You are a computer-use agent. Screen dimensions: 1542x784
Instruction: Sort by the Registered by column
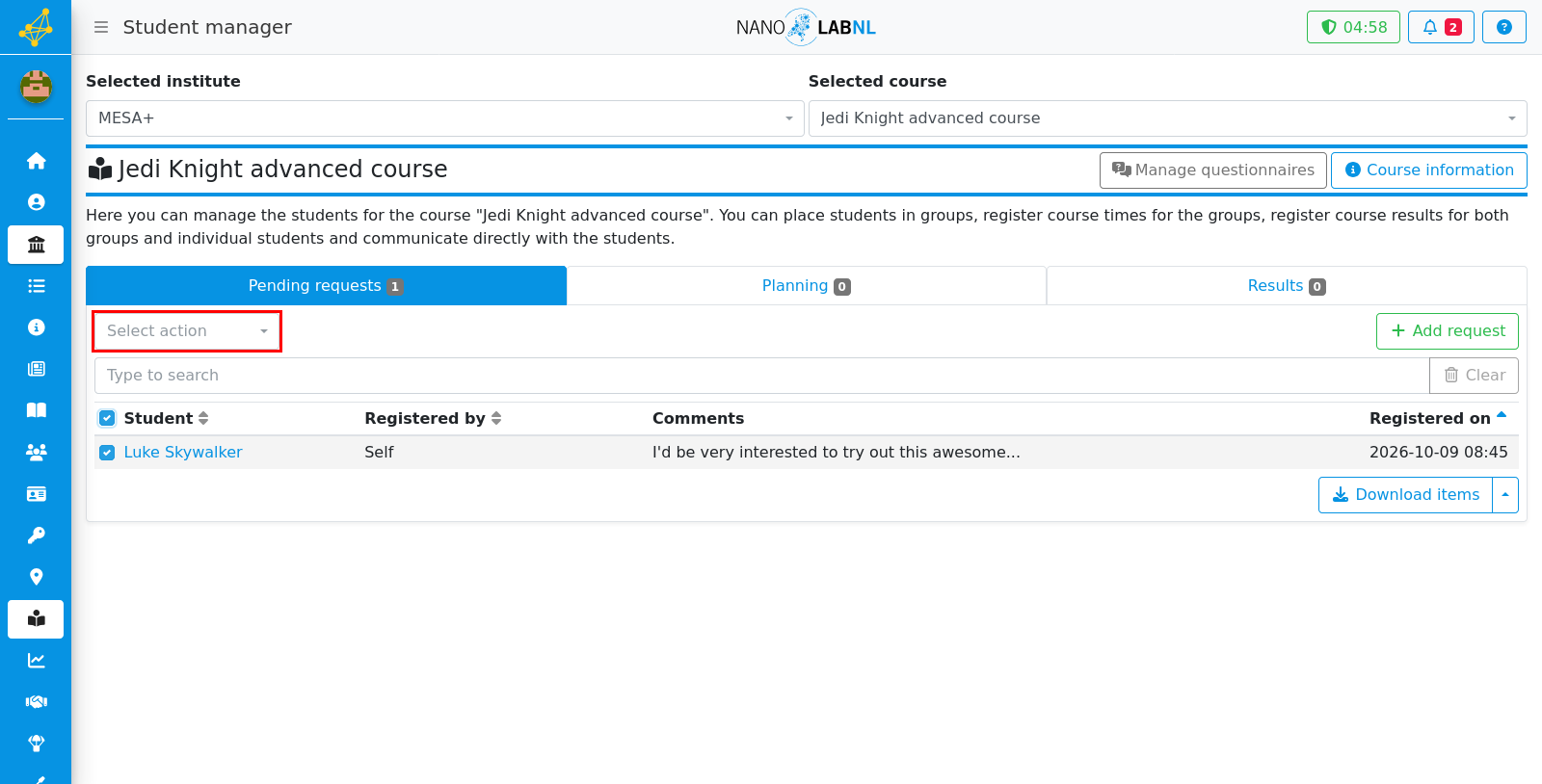click(433, 418)
